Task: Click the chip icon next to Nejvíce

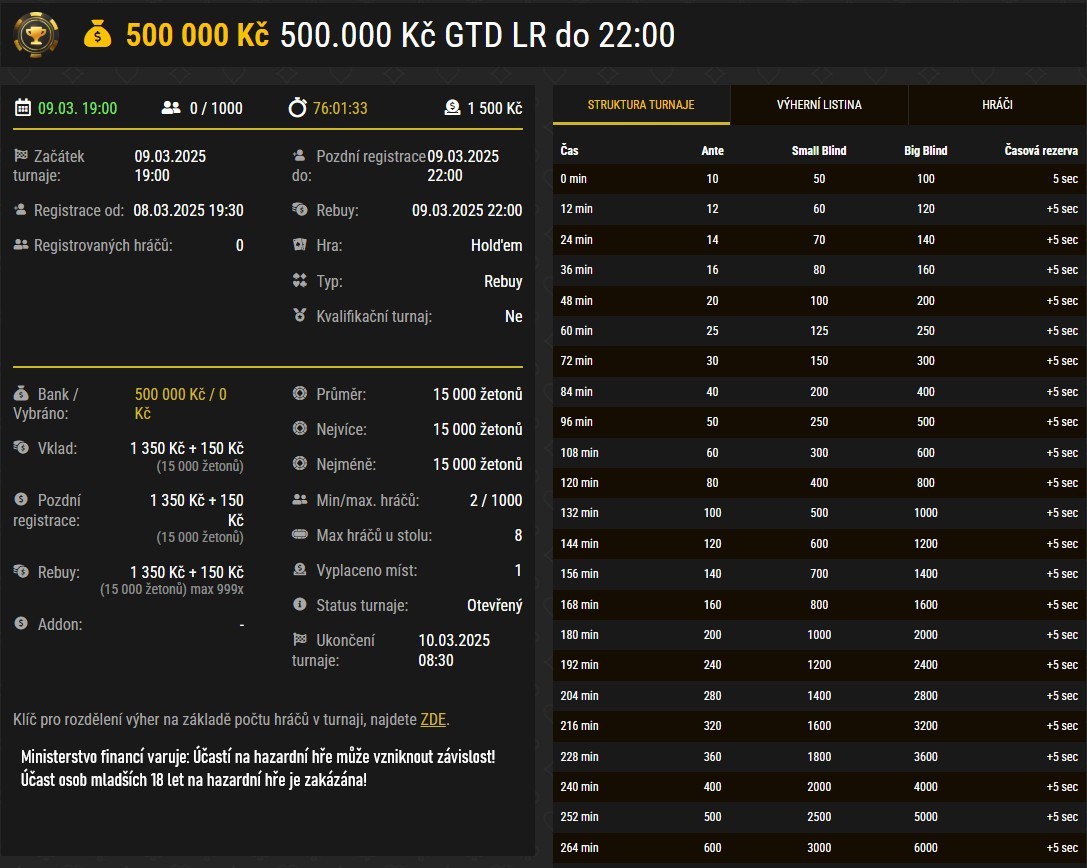Action: coord(299,428)
